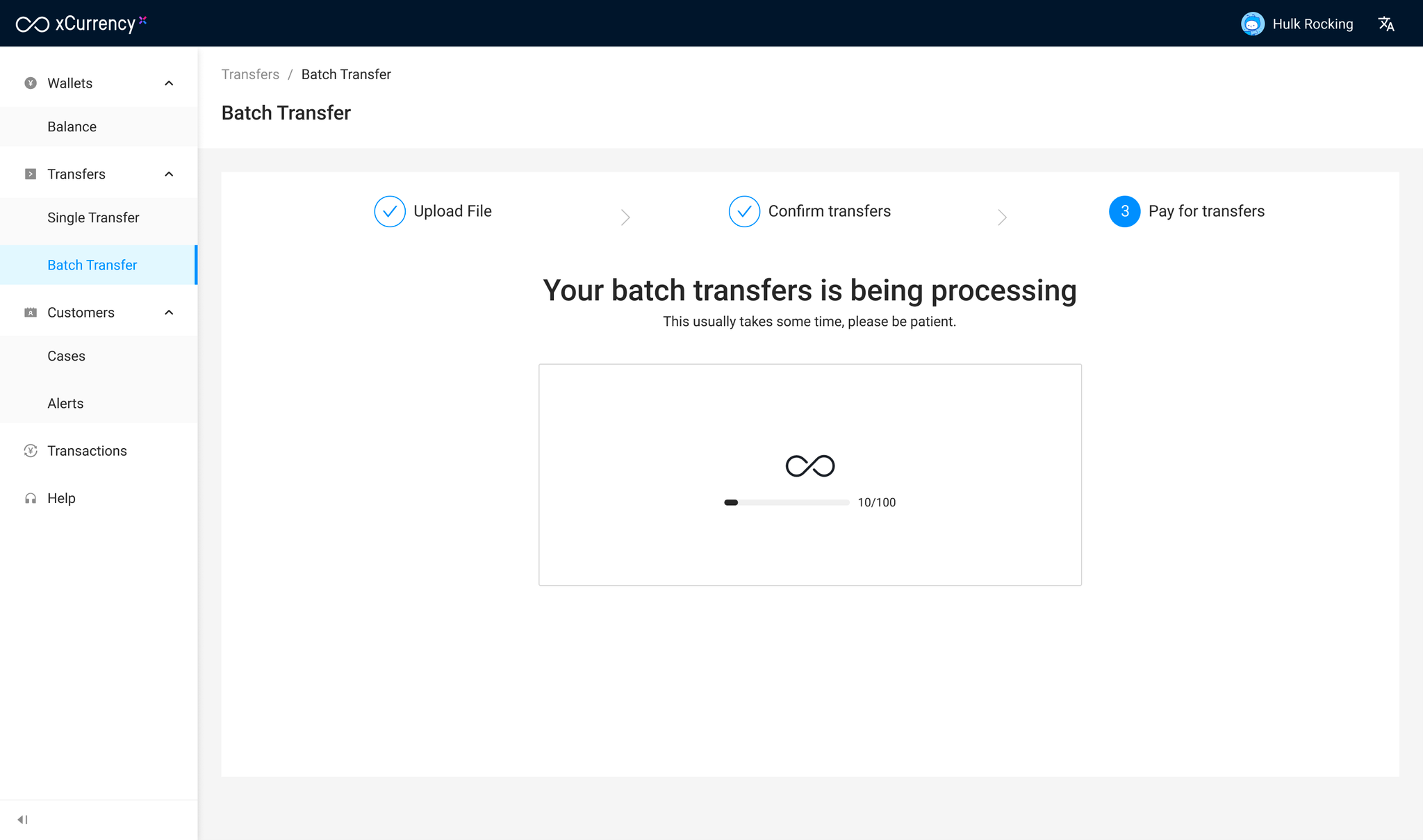
Task: Open the Alerts menu item
Action: coord(65,404)
